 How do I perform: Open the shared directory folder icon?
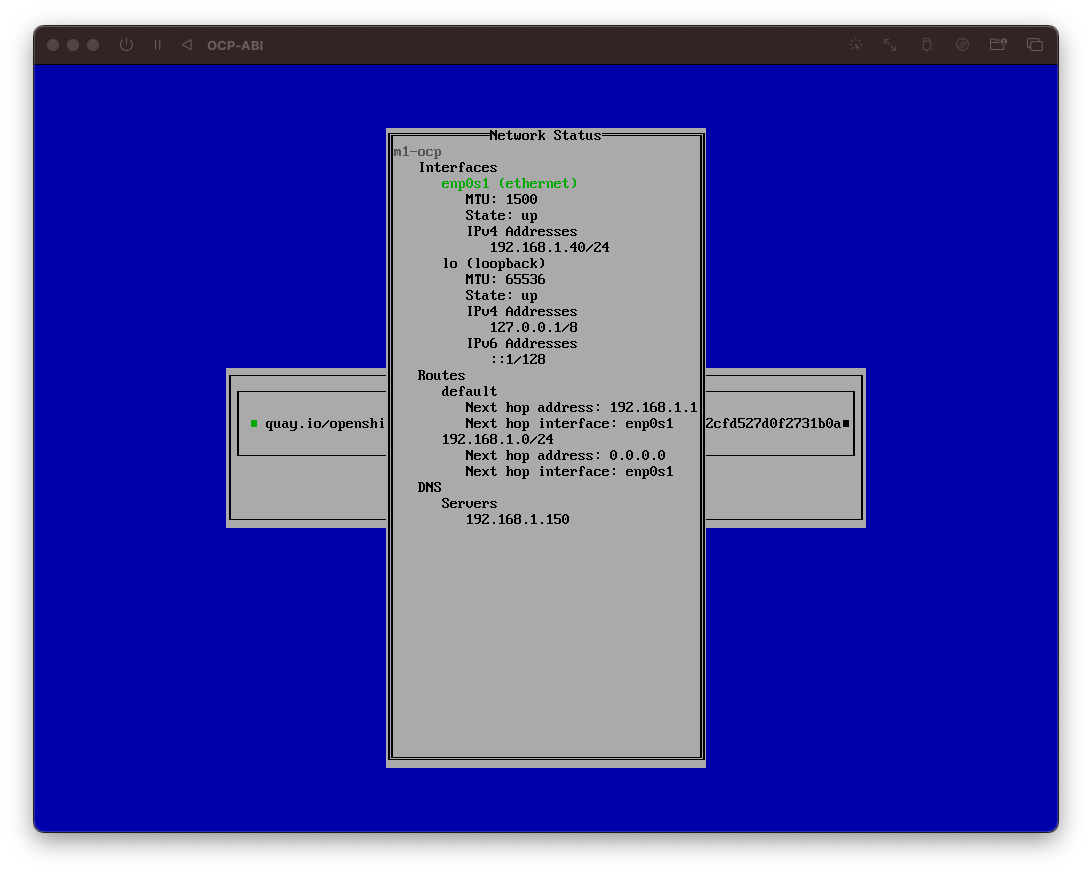point(998,45)
